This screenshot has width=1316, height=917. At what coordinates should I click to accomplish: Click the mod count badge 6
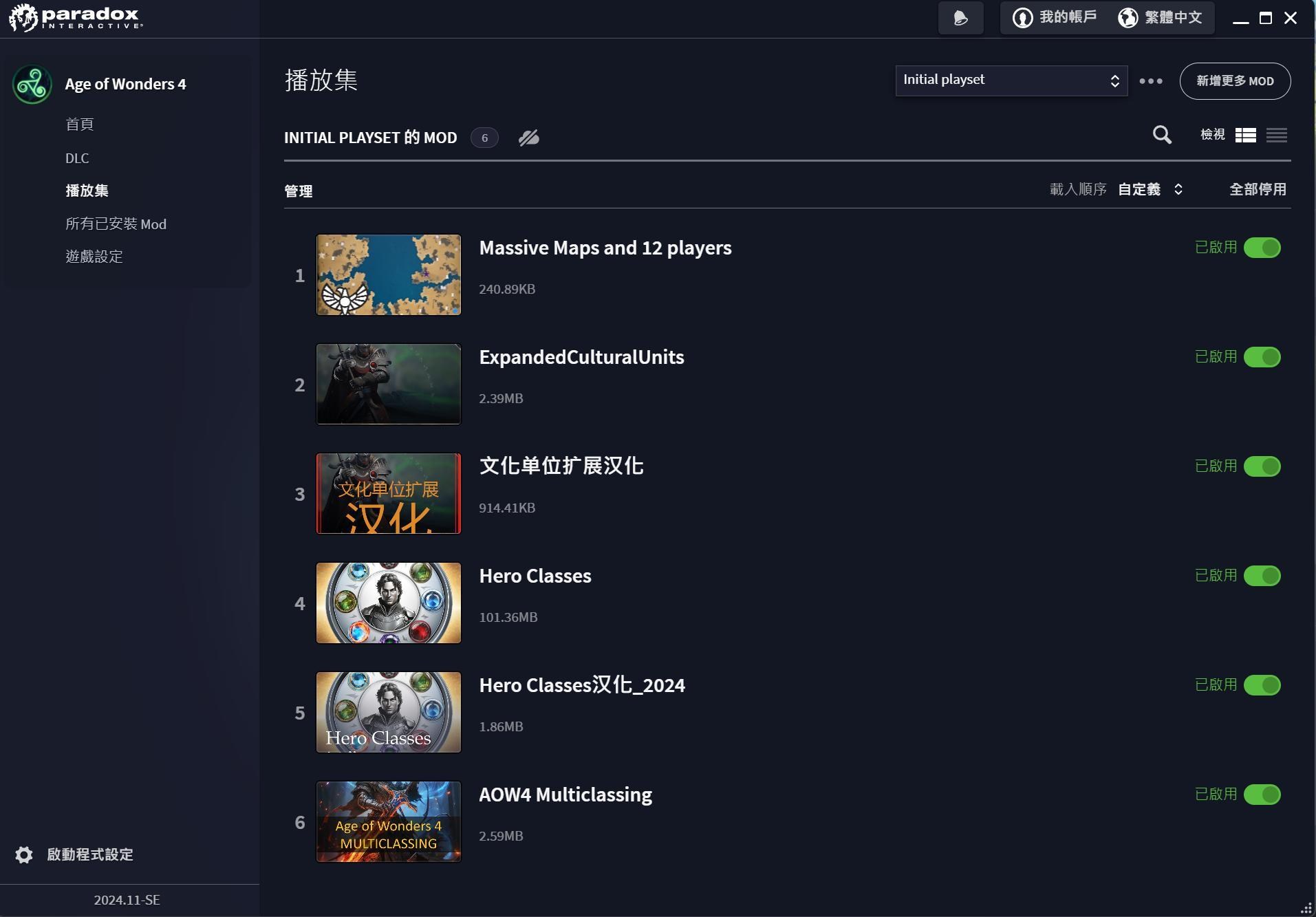click(484, 138)
